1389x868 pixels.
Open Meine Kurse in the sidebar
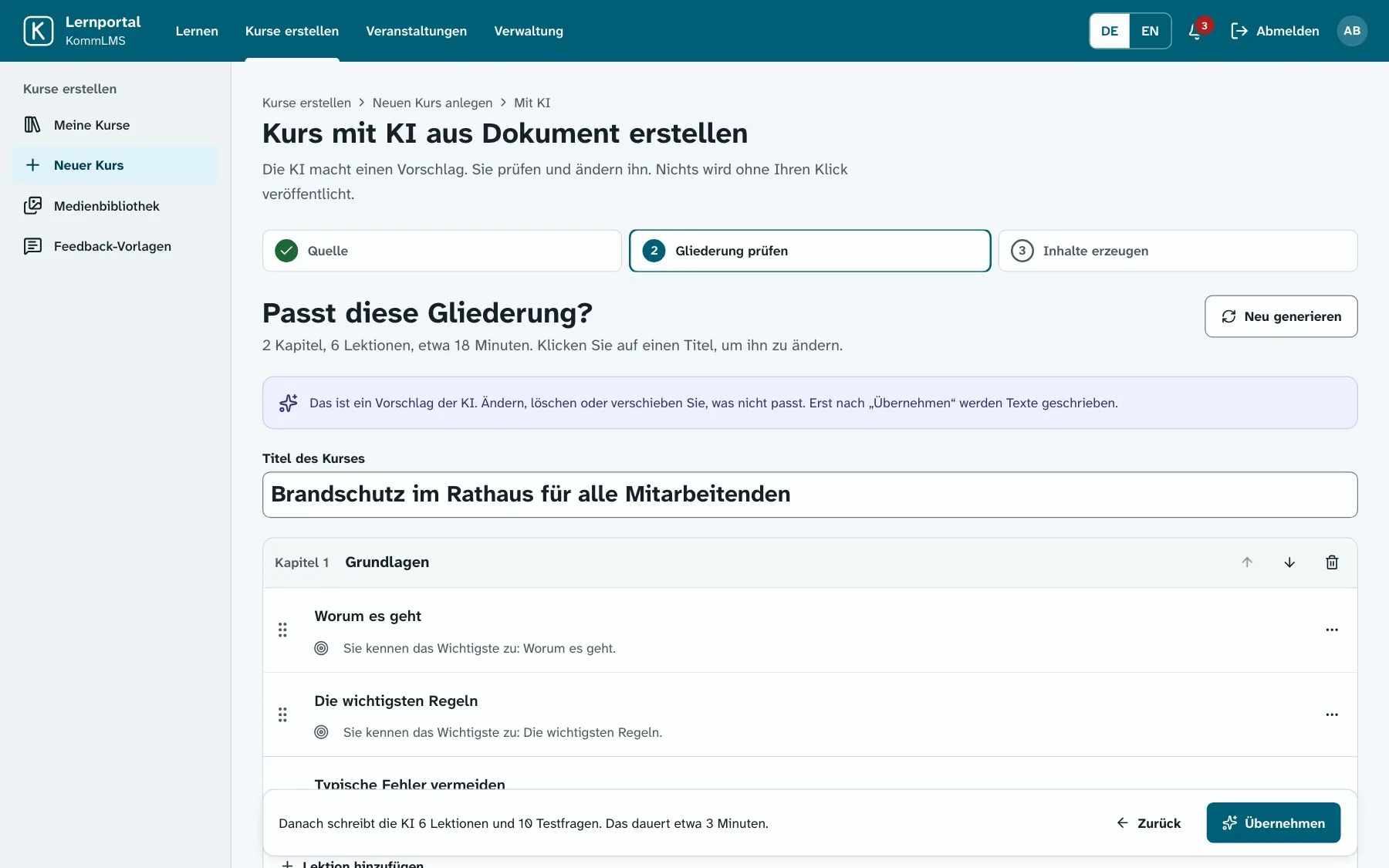click(116, 125)
